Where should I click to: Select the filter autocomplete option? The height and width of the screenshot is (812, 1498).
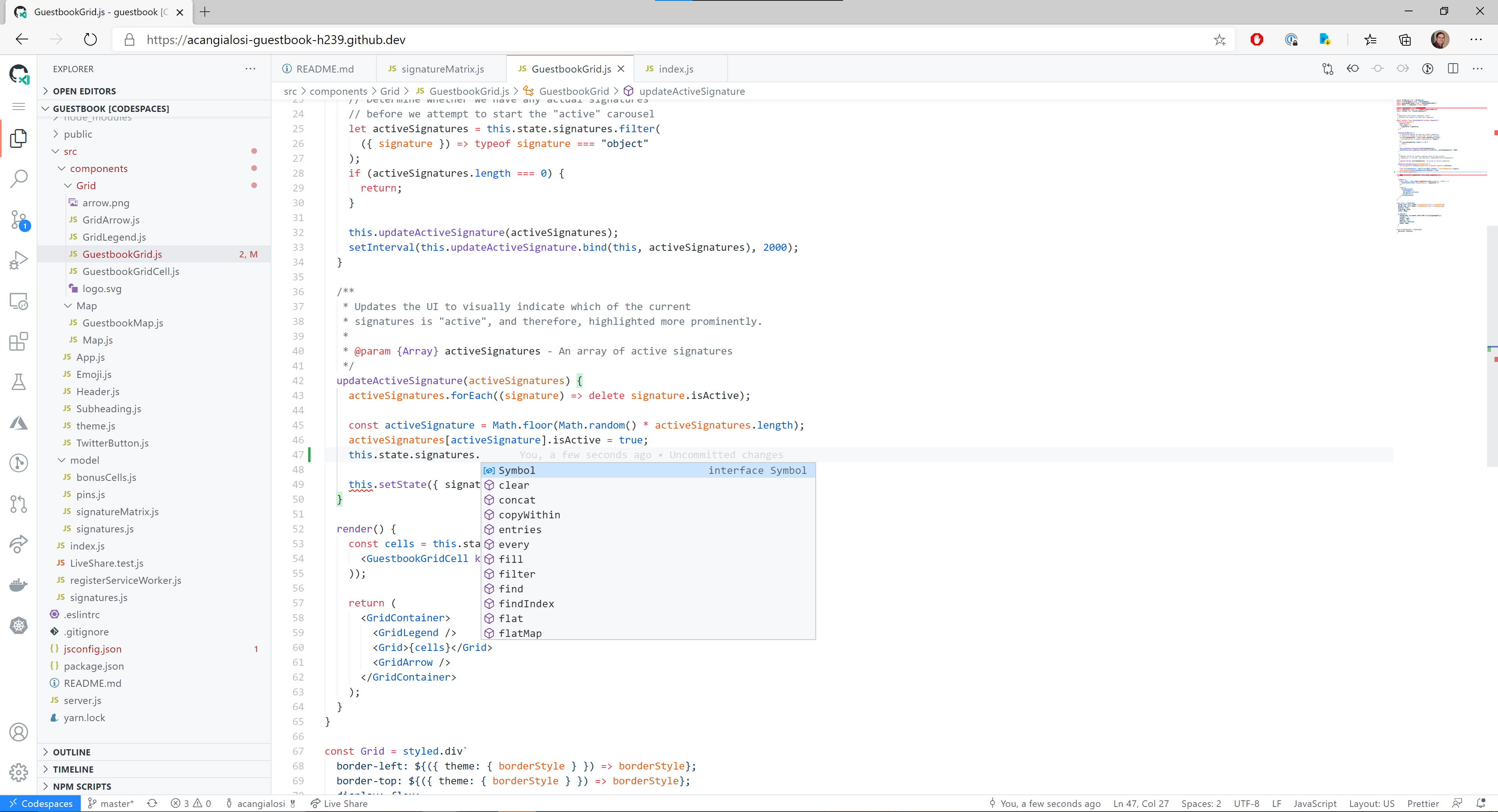click(516, 573)
